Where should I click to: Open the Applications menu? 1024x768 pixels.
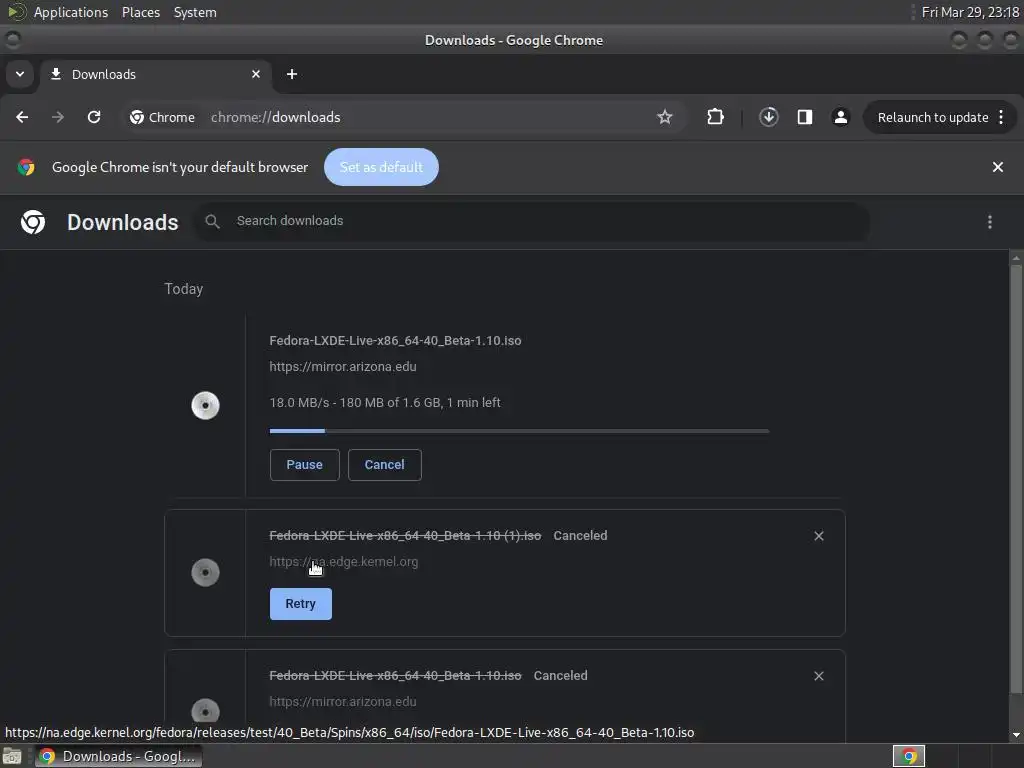pos(71,12)
